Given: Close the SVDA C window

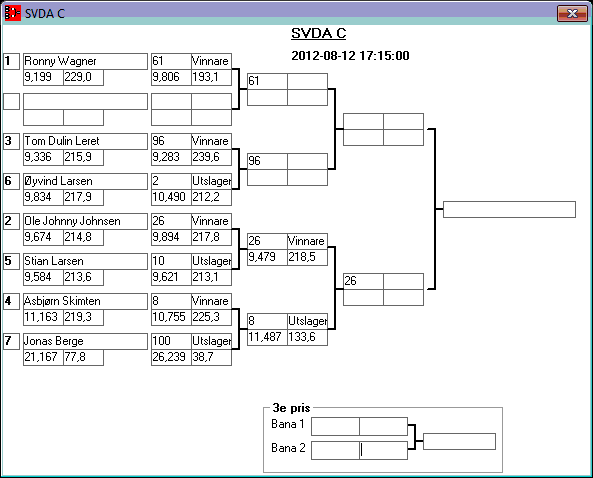Looking at the screenshot, I should [x=572, y=14].
